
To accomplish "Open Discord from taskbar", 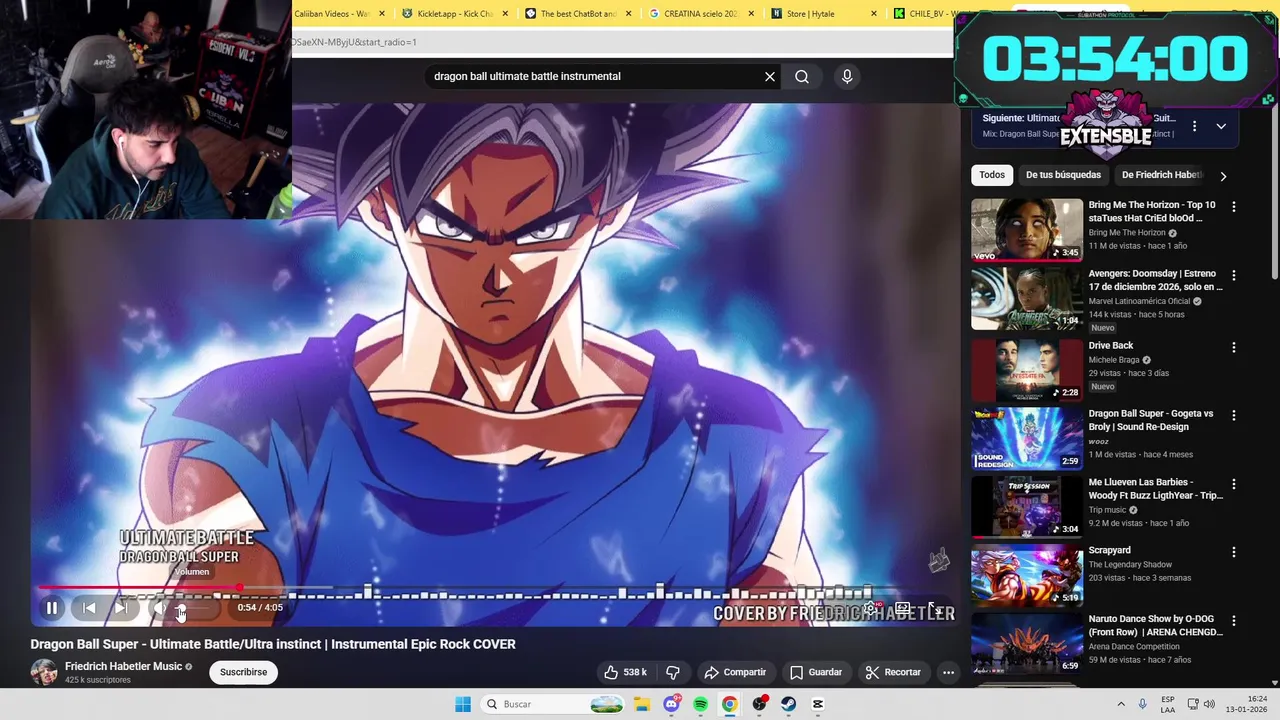I will pyautogui.click(x=671, y=704).
